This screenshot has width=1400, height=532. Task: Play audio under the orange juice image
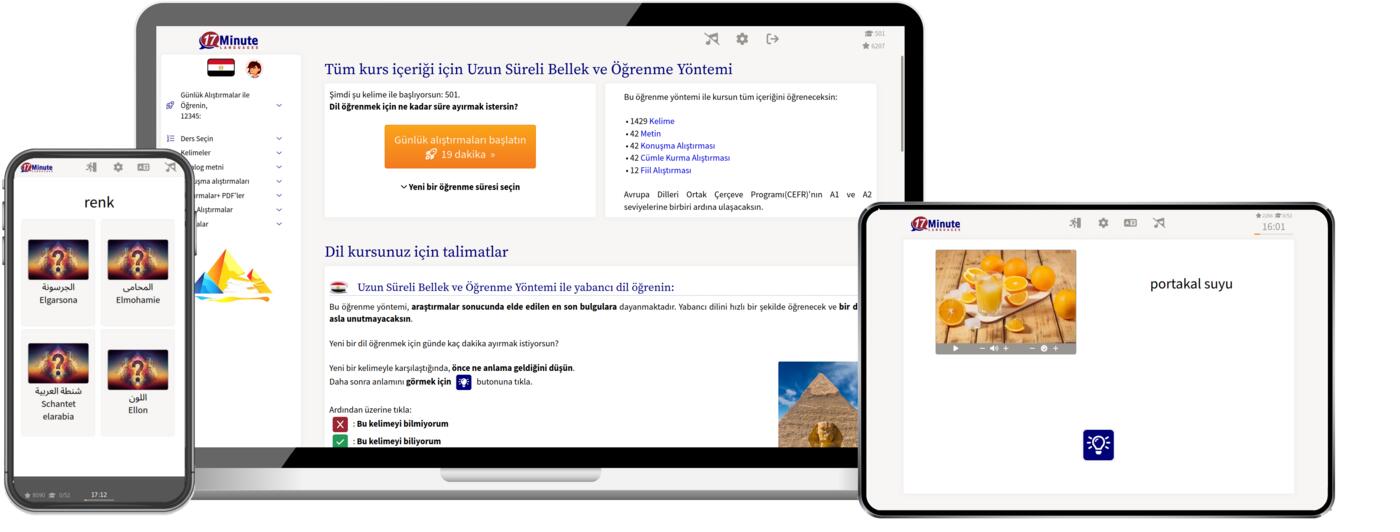pos(956,348)
